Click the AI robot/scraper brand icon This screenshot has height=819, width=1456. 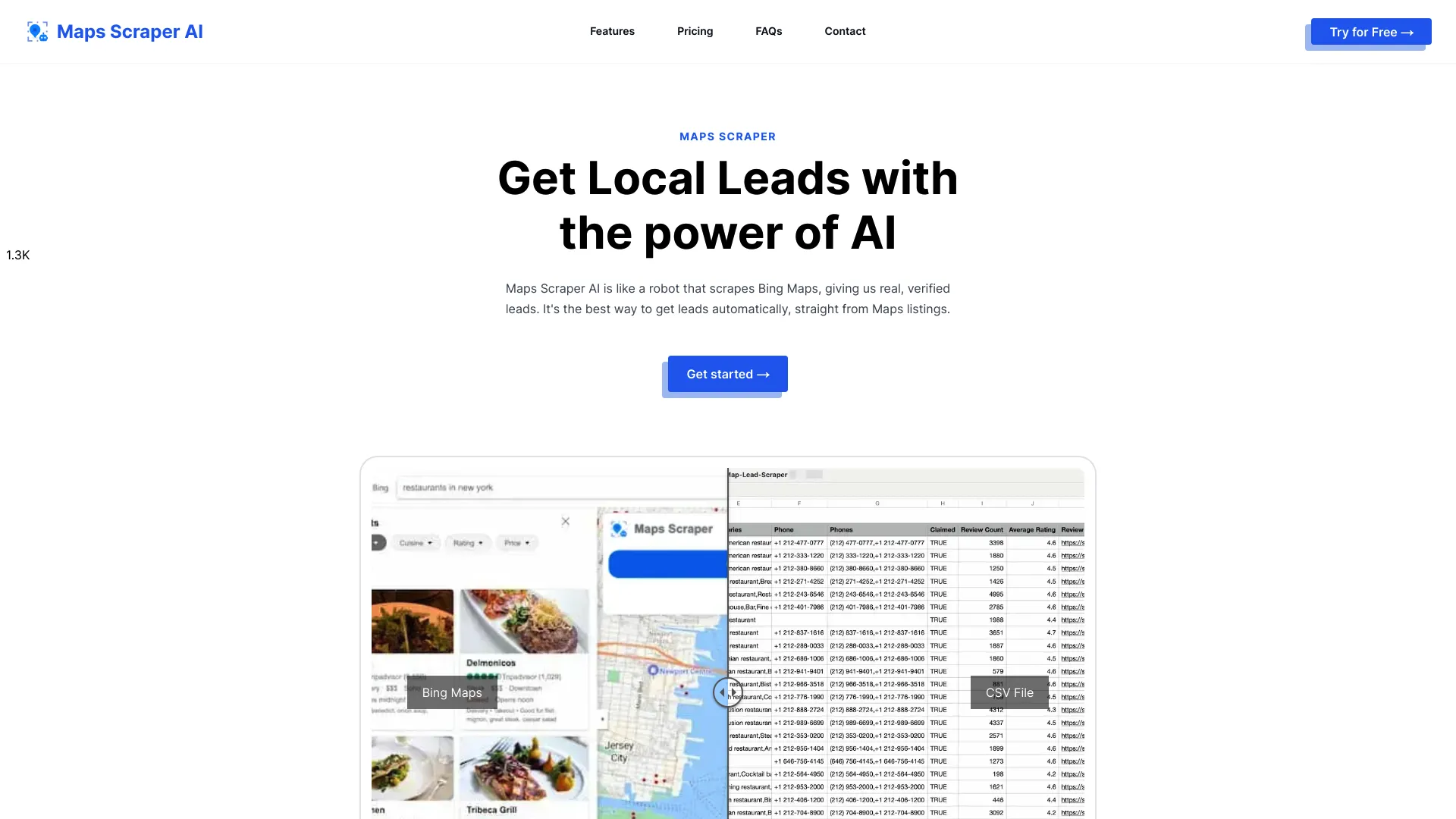click(x=36, y=31)
